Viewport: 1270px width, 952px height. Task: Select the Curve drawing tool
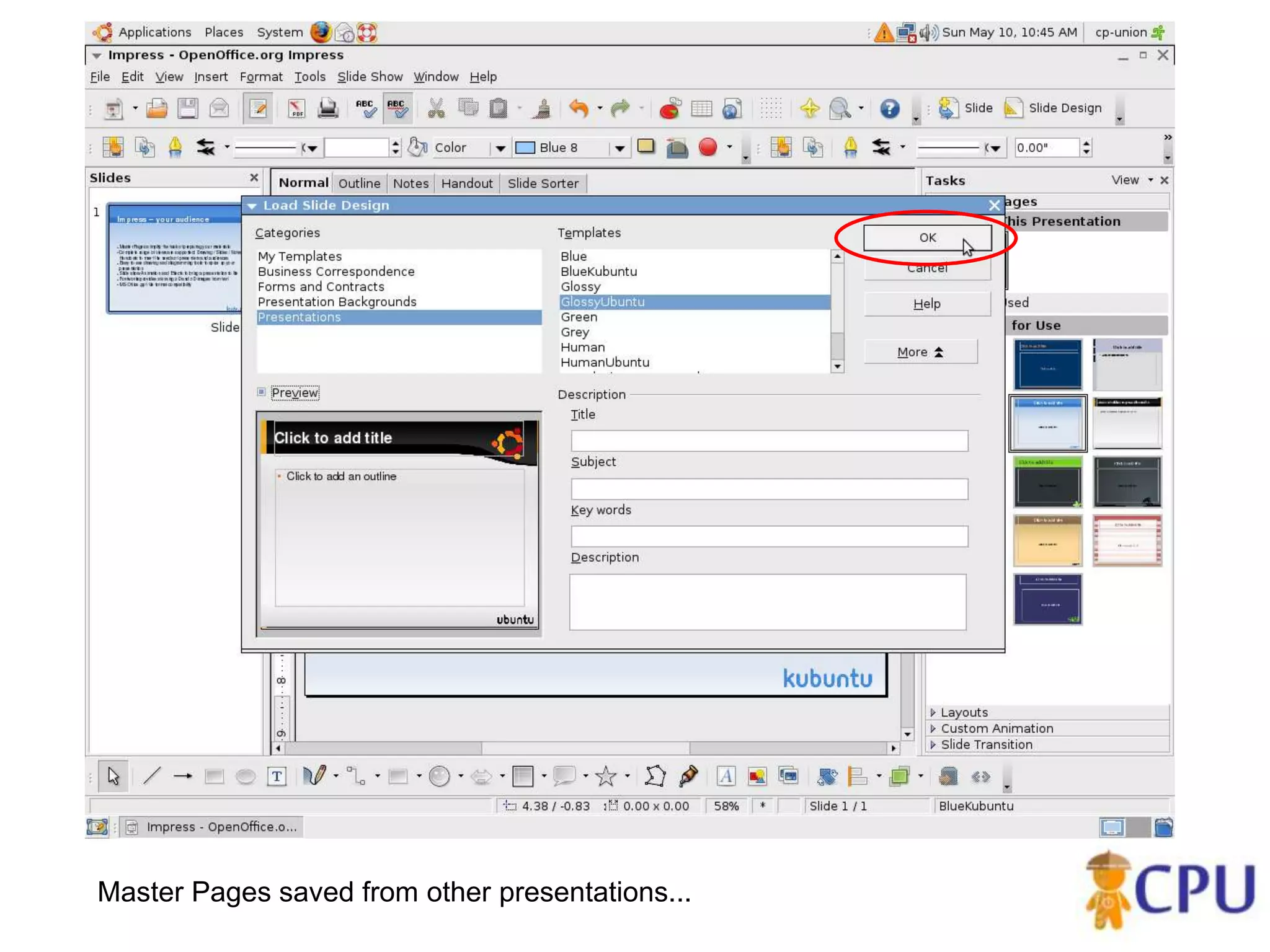coord(314,776)
